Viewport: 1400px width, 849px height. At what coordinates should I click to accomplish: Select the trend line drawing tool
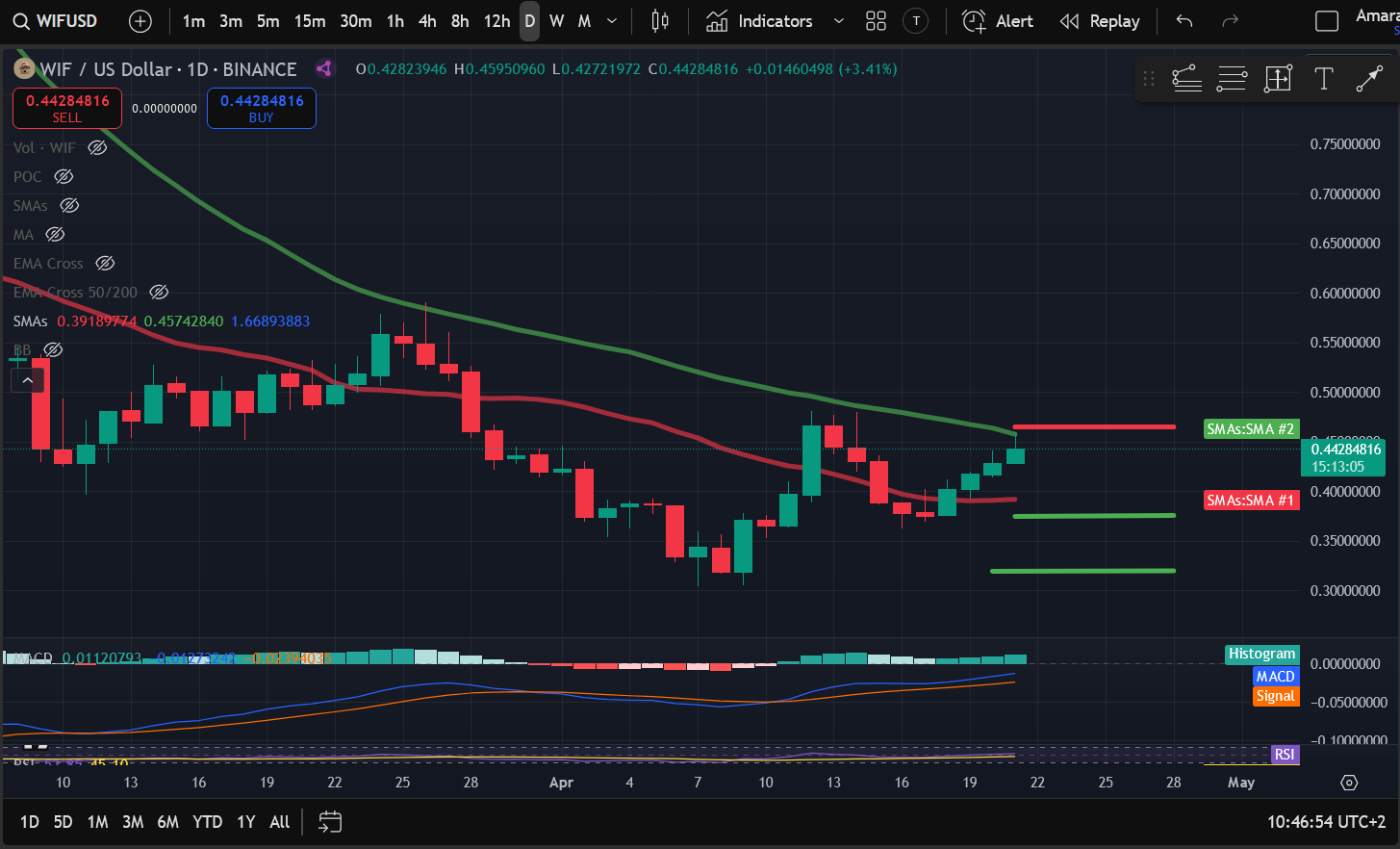coord(1369,79)
